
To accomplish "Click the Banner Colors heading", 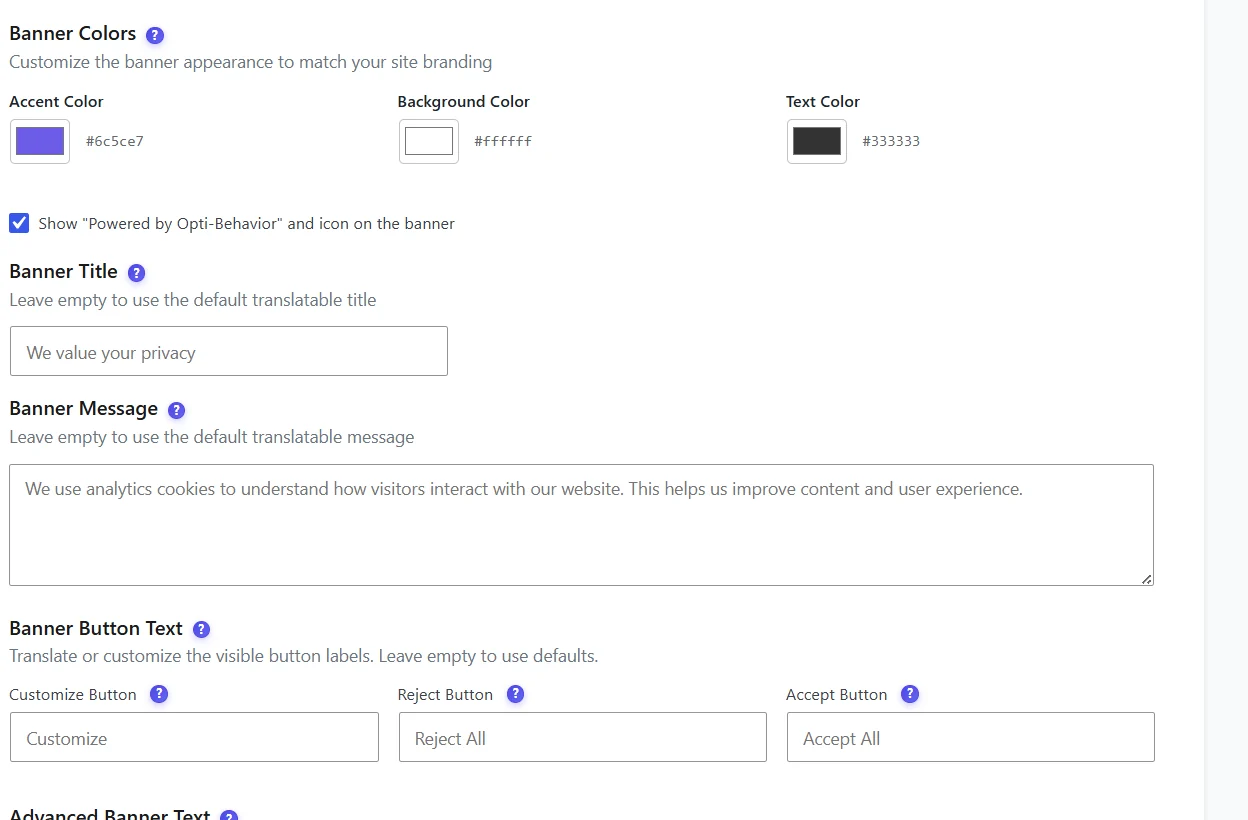I will (x=73, y=34).
